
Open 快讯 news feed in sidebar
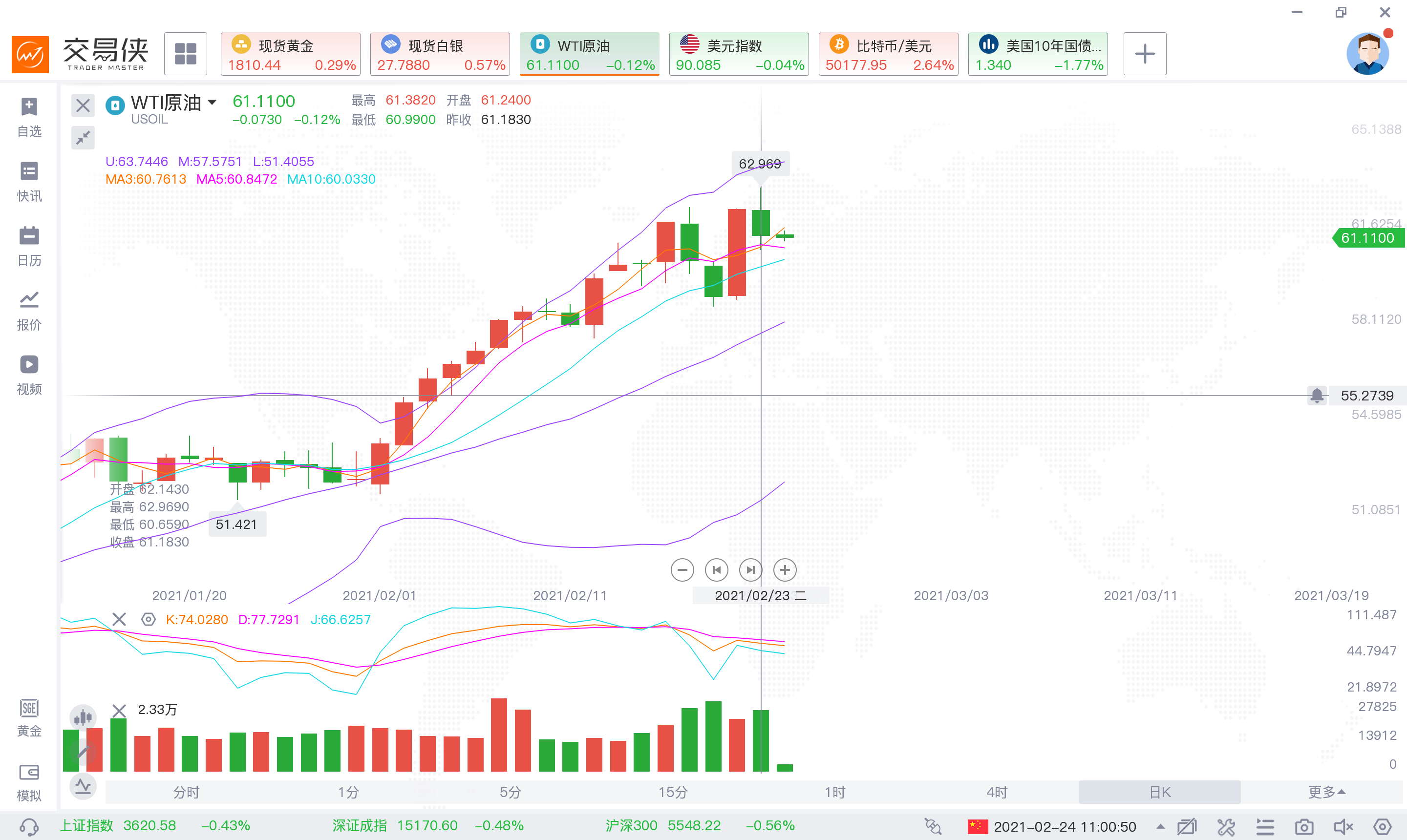pyautogui.click(x=29, y=182)
